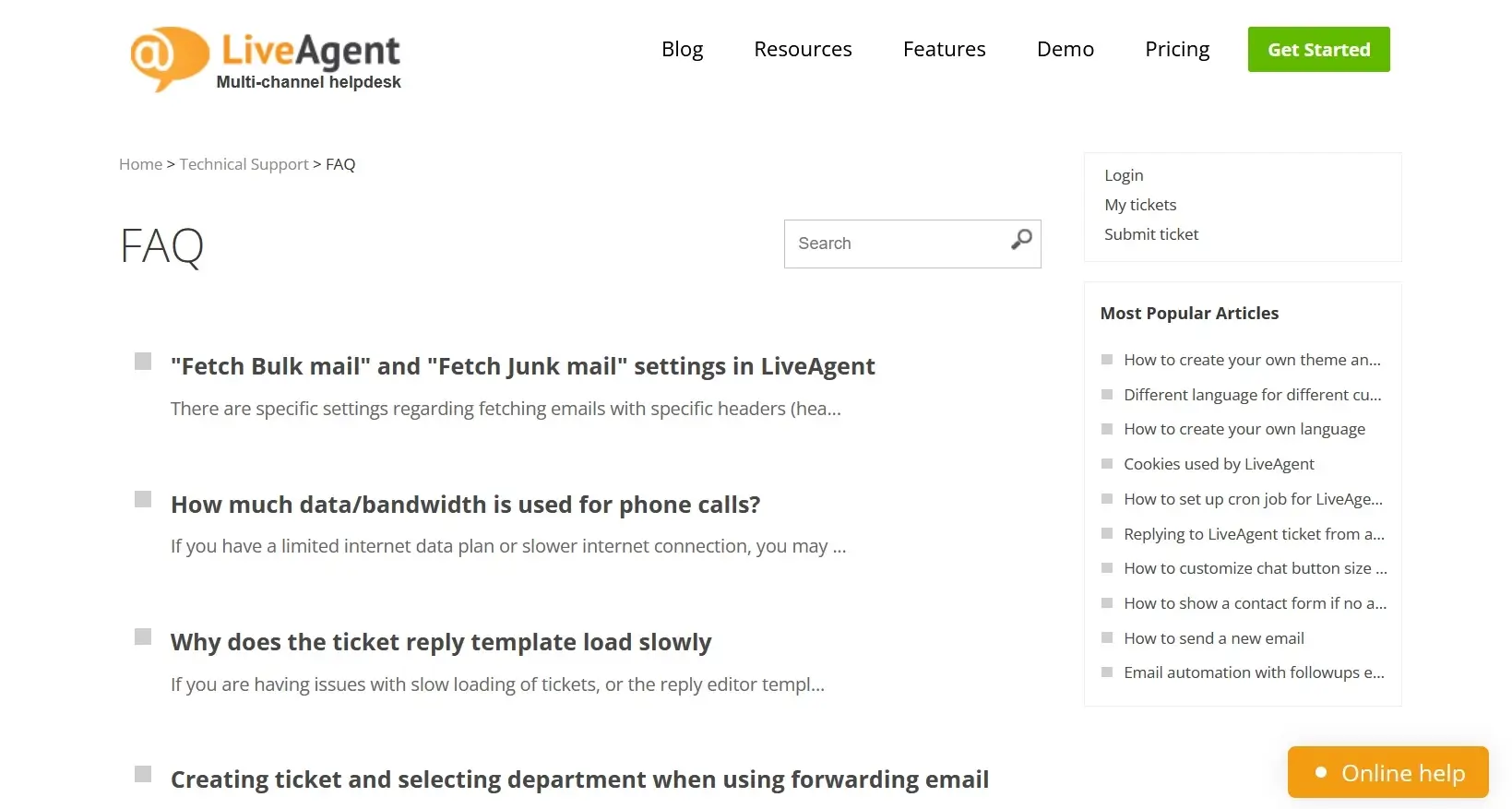Click the square bullet beside ticket reply template article
Image resolution: width=1512 pixels, height=809 pixels.
(143, 637)
